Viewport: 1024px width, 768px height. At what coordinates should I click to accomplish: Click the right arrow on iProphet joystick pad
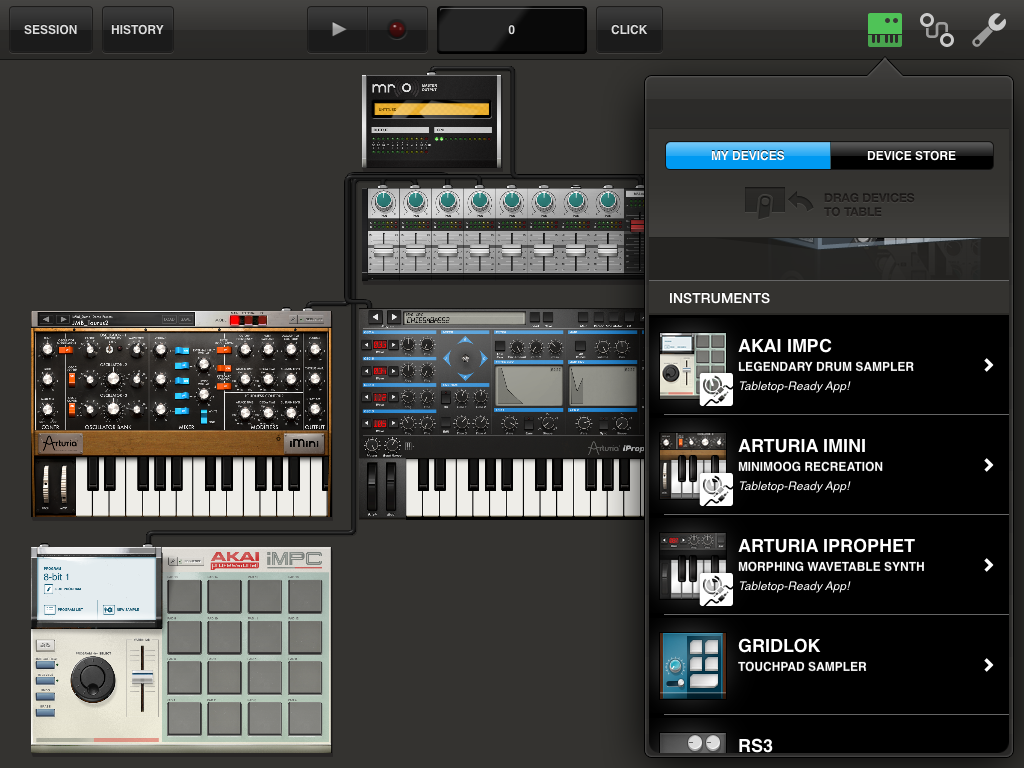click(x=484, y=358)
